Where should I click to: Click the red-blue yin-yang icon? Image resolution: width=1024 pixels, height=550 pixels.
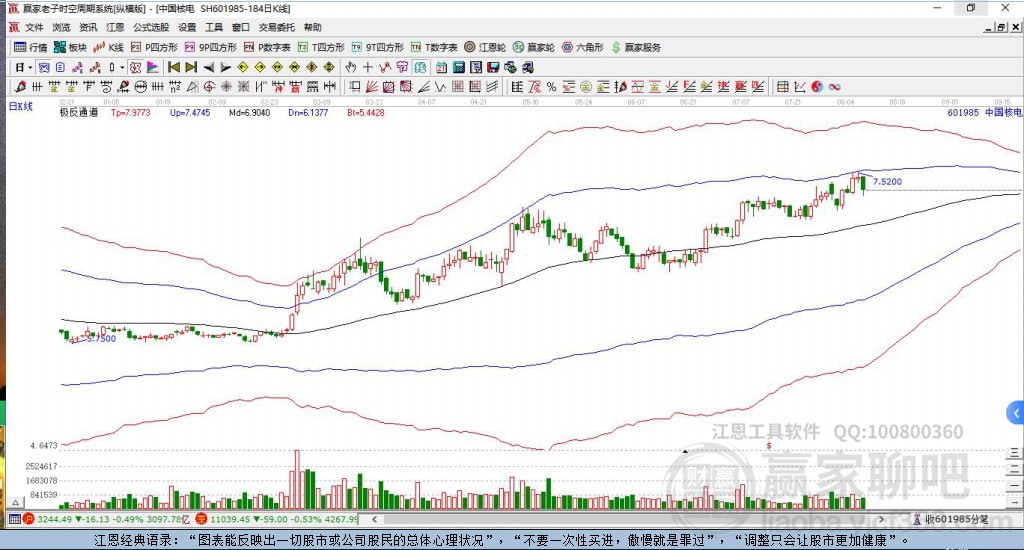[817, 87]
